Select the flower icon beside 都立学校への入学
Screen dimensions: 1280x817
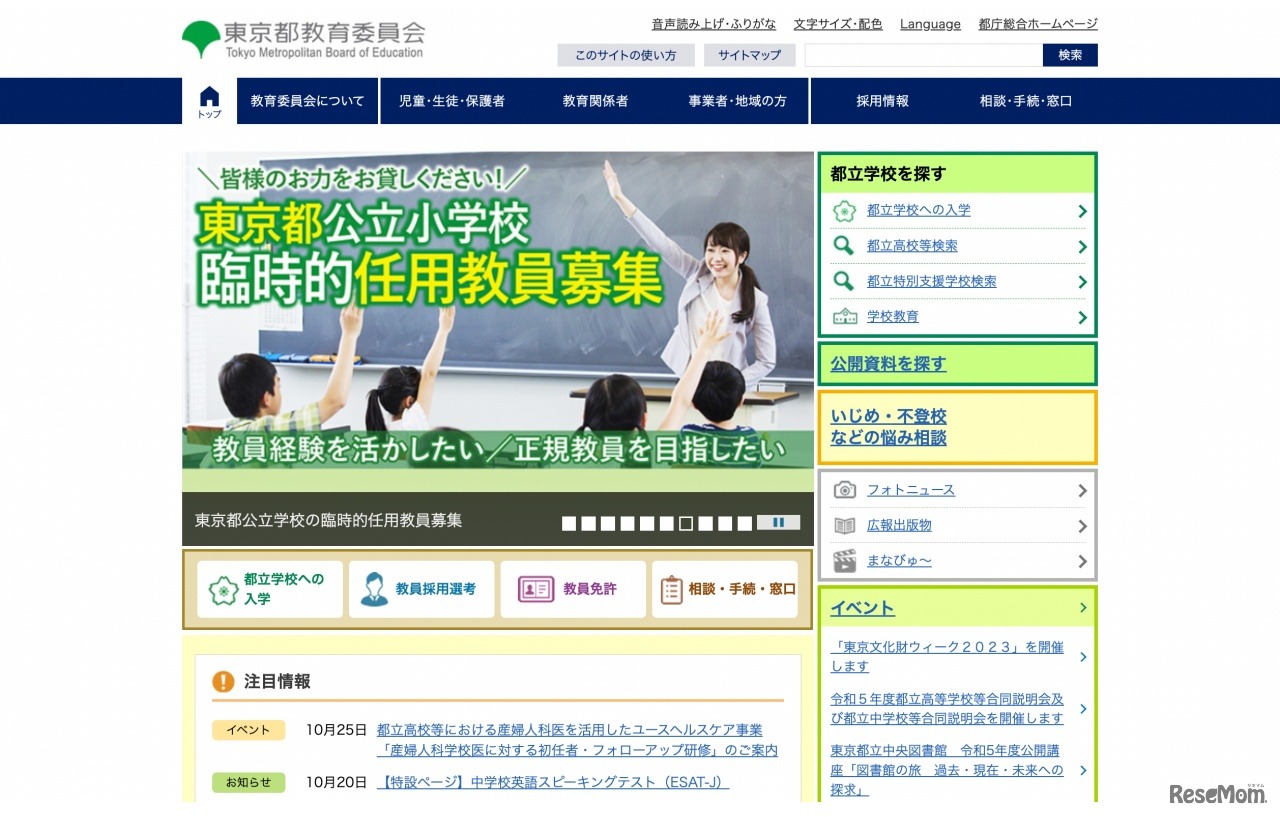pos(845,210)
